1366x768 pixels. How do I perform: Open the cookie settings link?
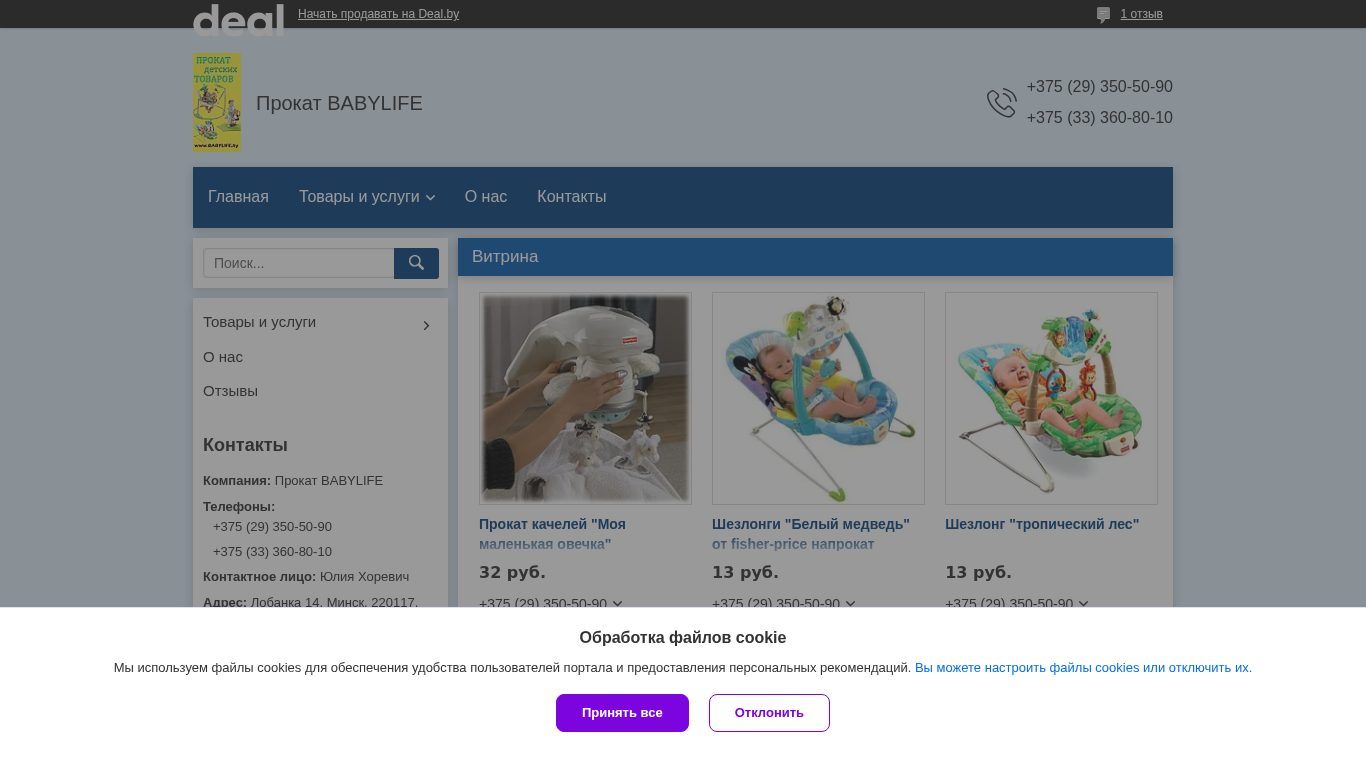pyautogui.click(x=1083, y=668)
